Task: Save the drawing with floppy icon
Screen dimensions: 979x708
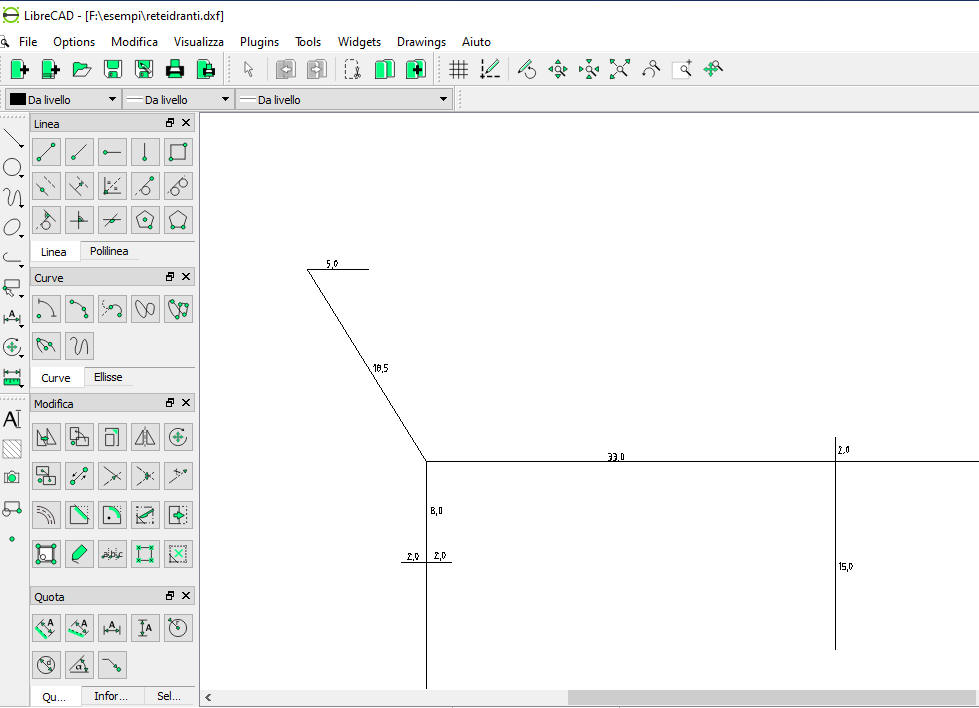Action: point(113,69)
